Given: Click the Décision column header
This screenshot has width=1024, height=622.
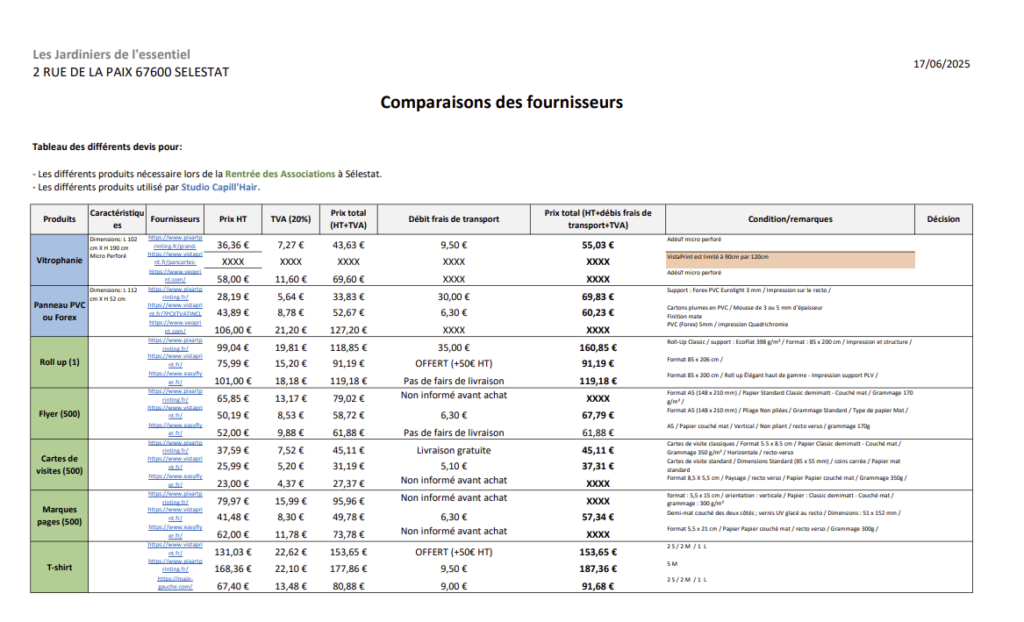Looking at the screenshot, I should [942, 219].
